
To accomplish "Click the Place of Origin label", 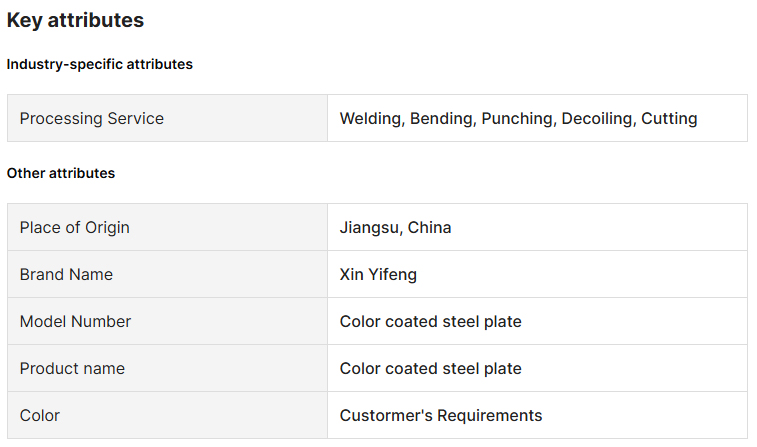I will pos(75,227).
